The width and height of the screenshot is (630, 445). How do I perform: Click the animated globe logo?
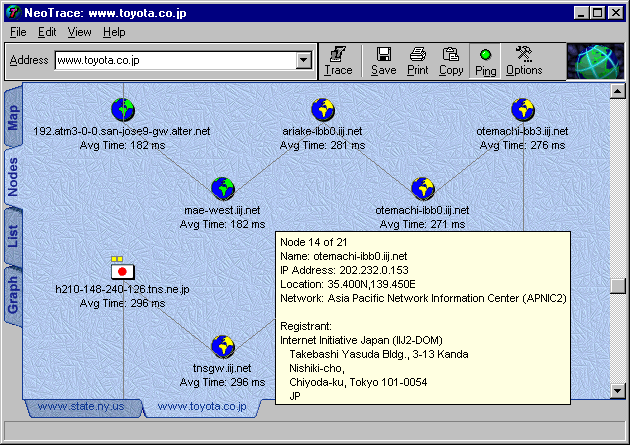click(595, 61)
